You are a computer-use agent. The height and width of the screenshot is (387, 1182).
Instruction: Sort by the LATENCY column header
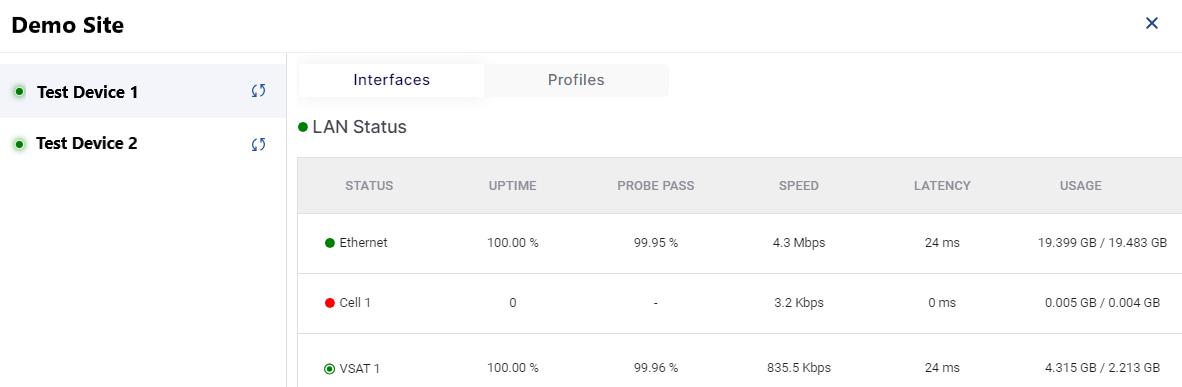point(942,186)
